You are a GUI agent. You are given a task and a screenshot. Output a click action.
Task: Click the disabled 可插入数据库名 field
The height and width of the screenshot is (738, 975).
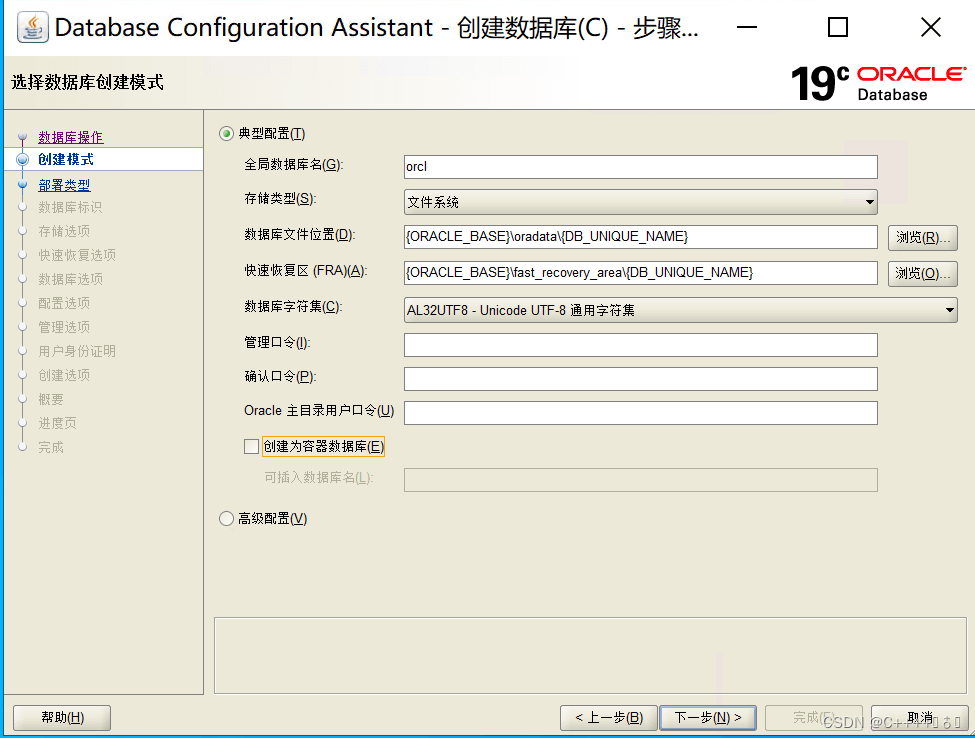tap(640, 480)
